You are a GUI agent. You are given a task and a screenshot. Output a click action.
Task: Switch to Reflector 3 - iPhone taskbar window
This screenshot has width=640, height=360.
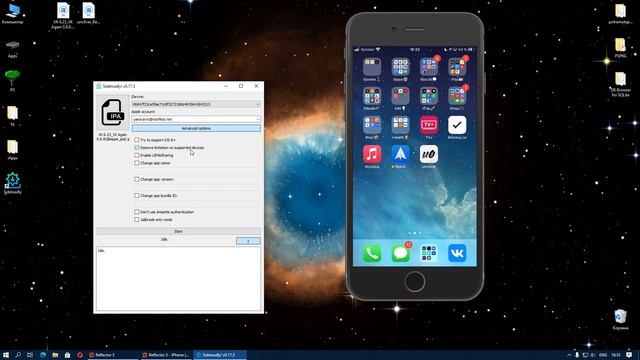click(x=166, y=355)
